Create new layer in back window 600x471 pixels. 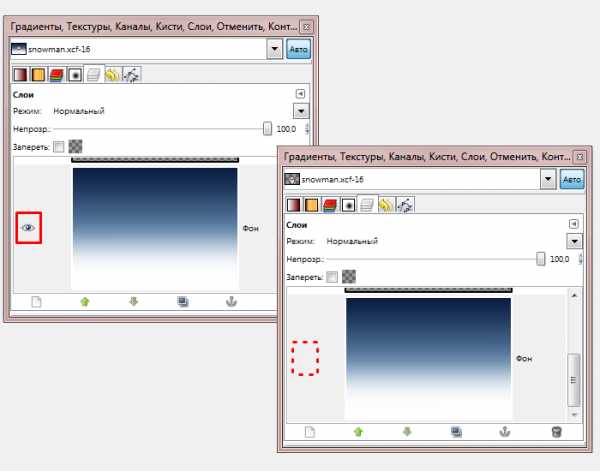coord(36,302)
